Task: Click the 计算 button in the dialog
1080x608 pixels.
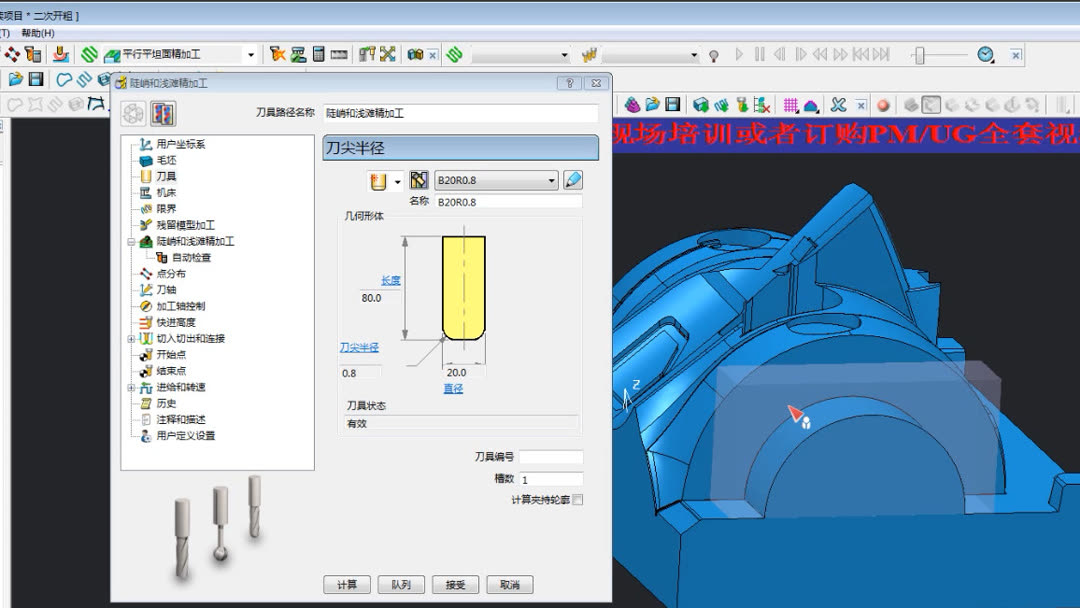Action: (x=347, y=585)
